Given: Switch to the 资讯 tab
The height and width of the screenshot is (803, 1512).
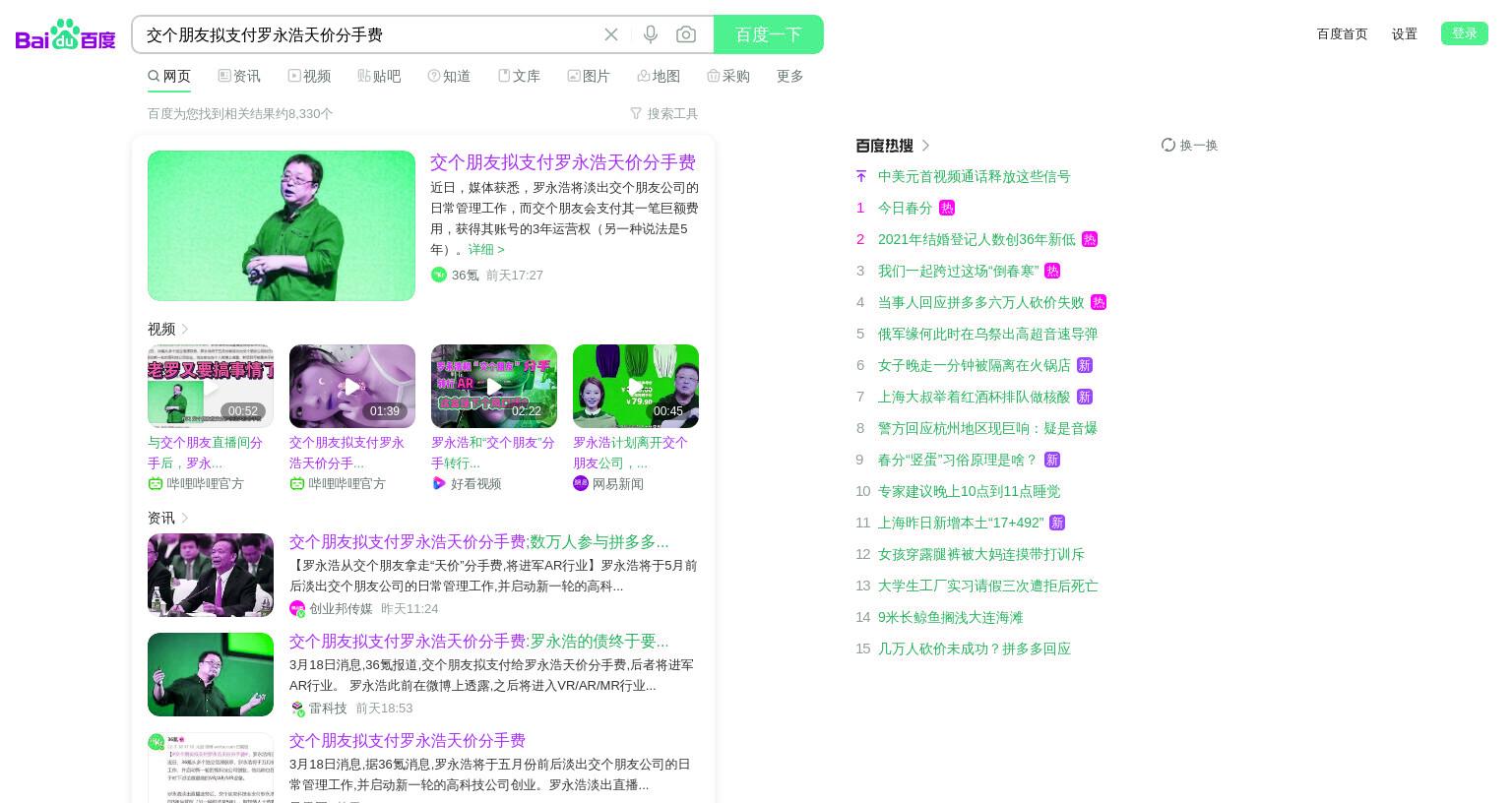Looking at the screenshot, I should (x=239, y=76).
